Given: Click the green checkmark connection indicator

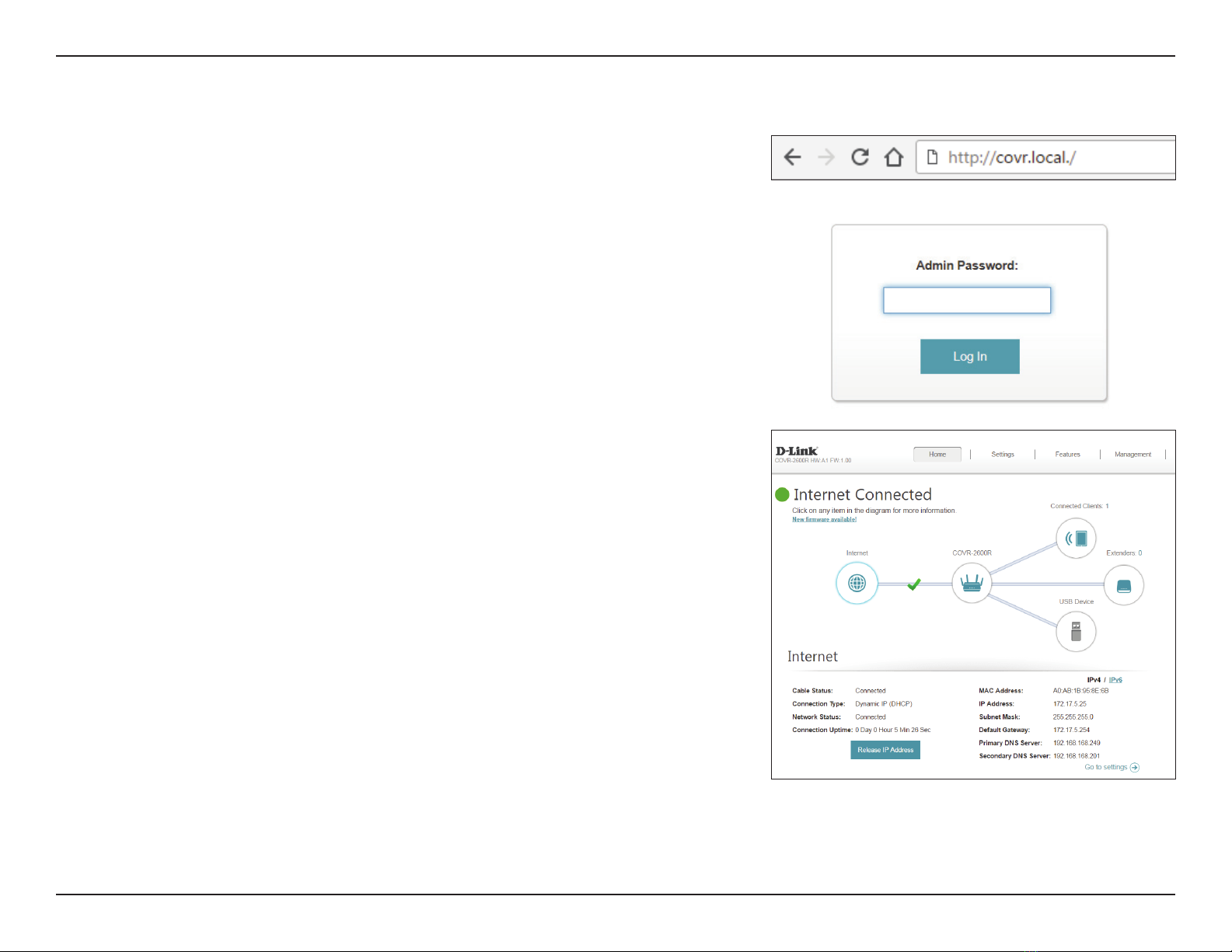Looking at the screenshot, I should [914, 584].
